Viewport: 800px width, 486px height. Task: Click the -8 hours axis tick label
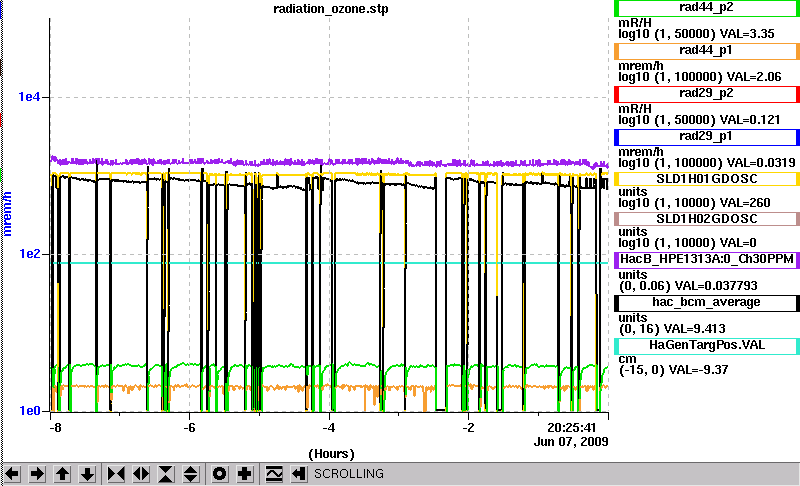[55, 427]
